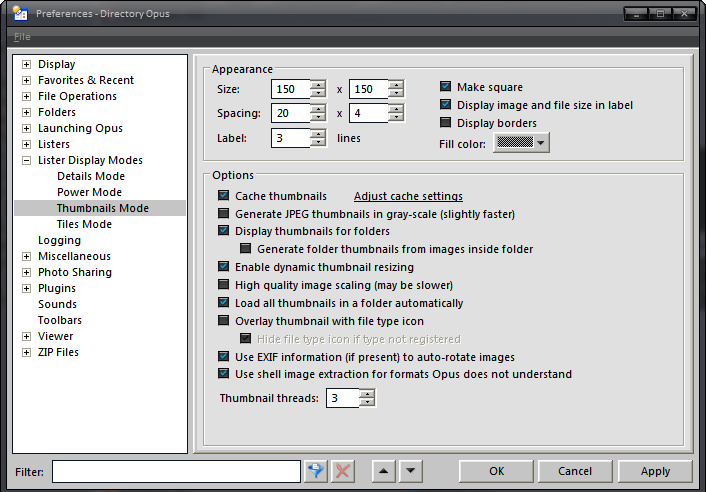Select Tiles Mode in the tree

[84, 224]
